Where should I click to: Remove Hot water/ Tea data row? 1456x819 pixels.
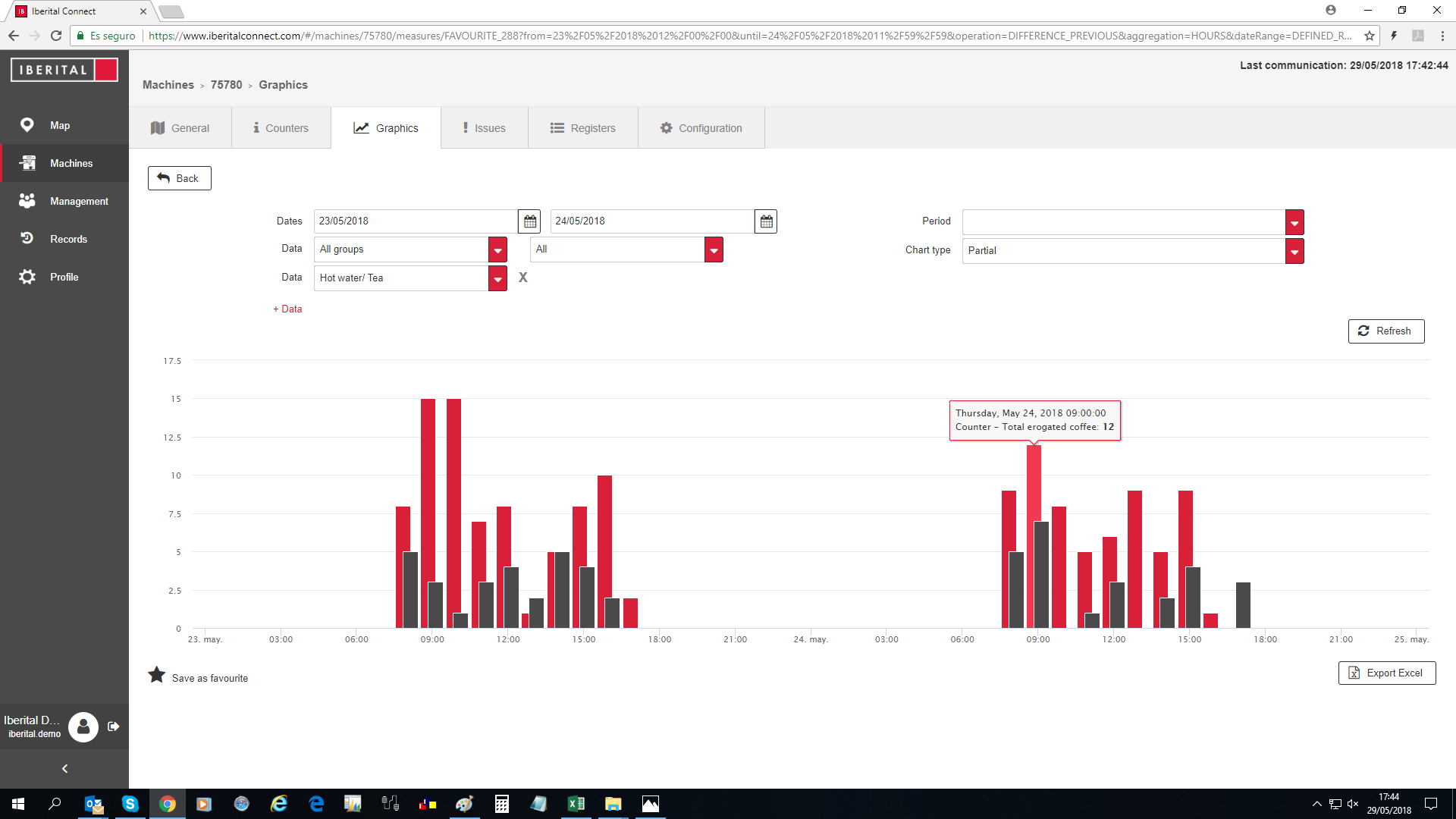pyautogui.click(x=522, y=278)
